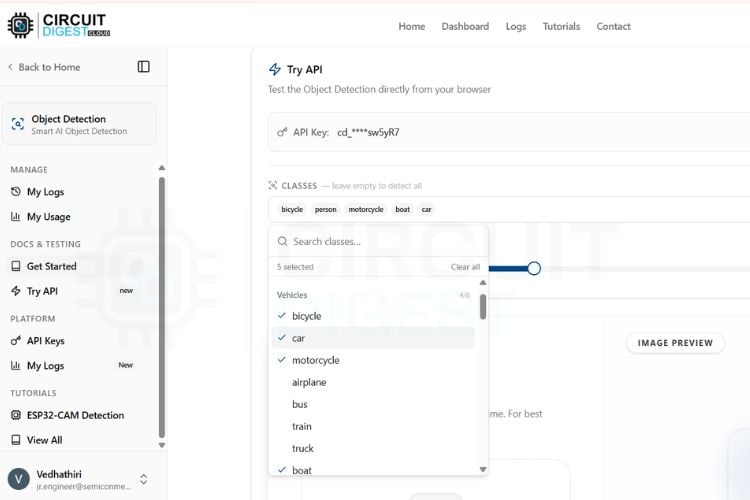Click the sidebar scroll down arrow

pyautogui.click(x=162, y=445)
